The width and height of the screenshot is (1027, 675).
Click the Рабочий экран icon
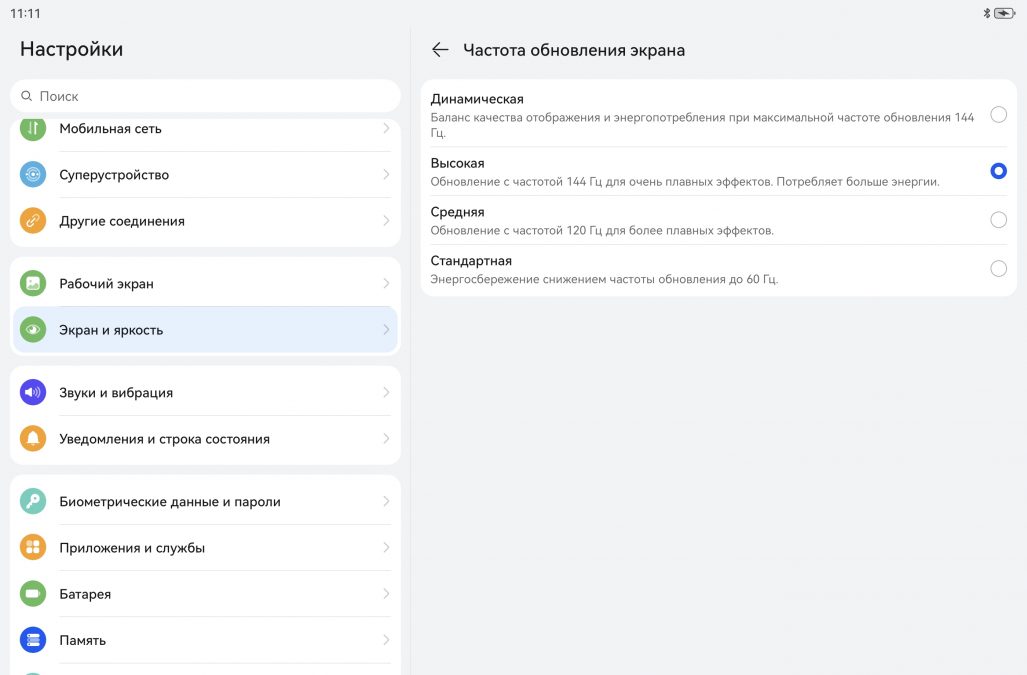(x=33, y=284)
